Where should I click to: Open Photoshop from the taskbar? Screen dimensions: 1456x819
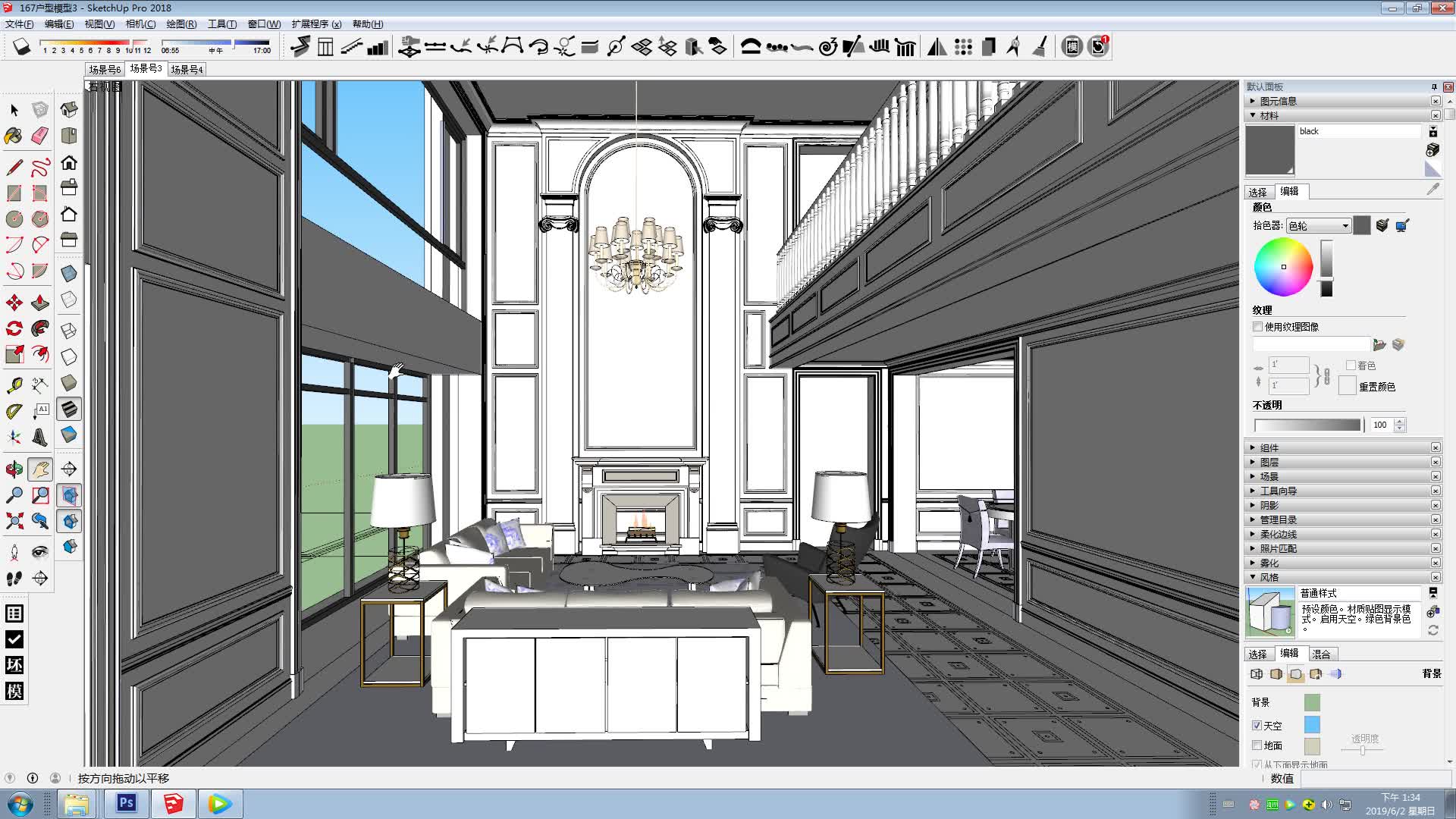pos(126,803)
